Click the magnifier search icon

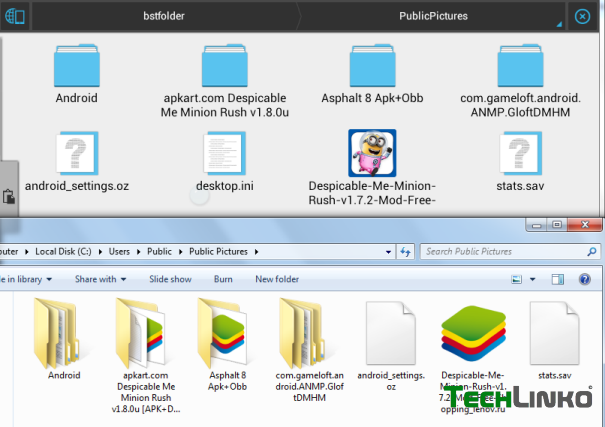(591, 252)
